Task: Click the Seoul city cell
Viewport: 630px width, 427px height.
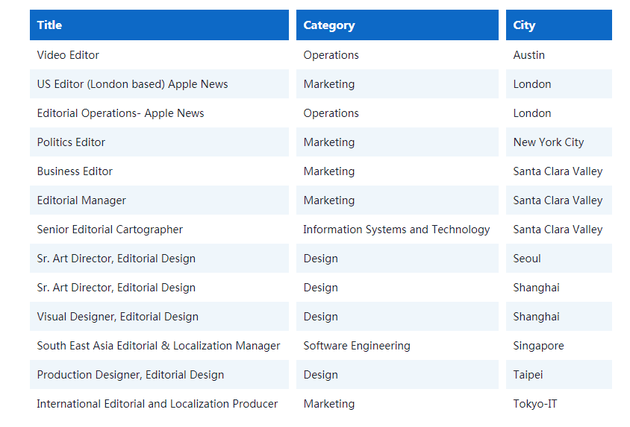Action: [x=527, y=258]
